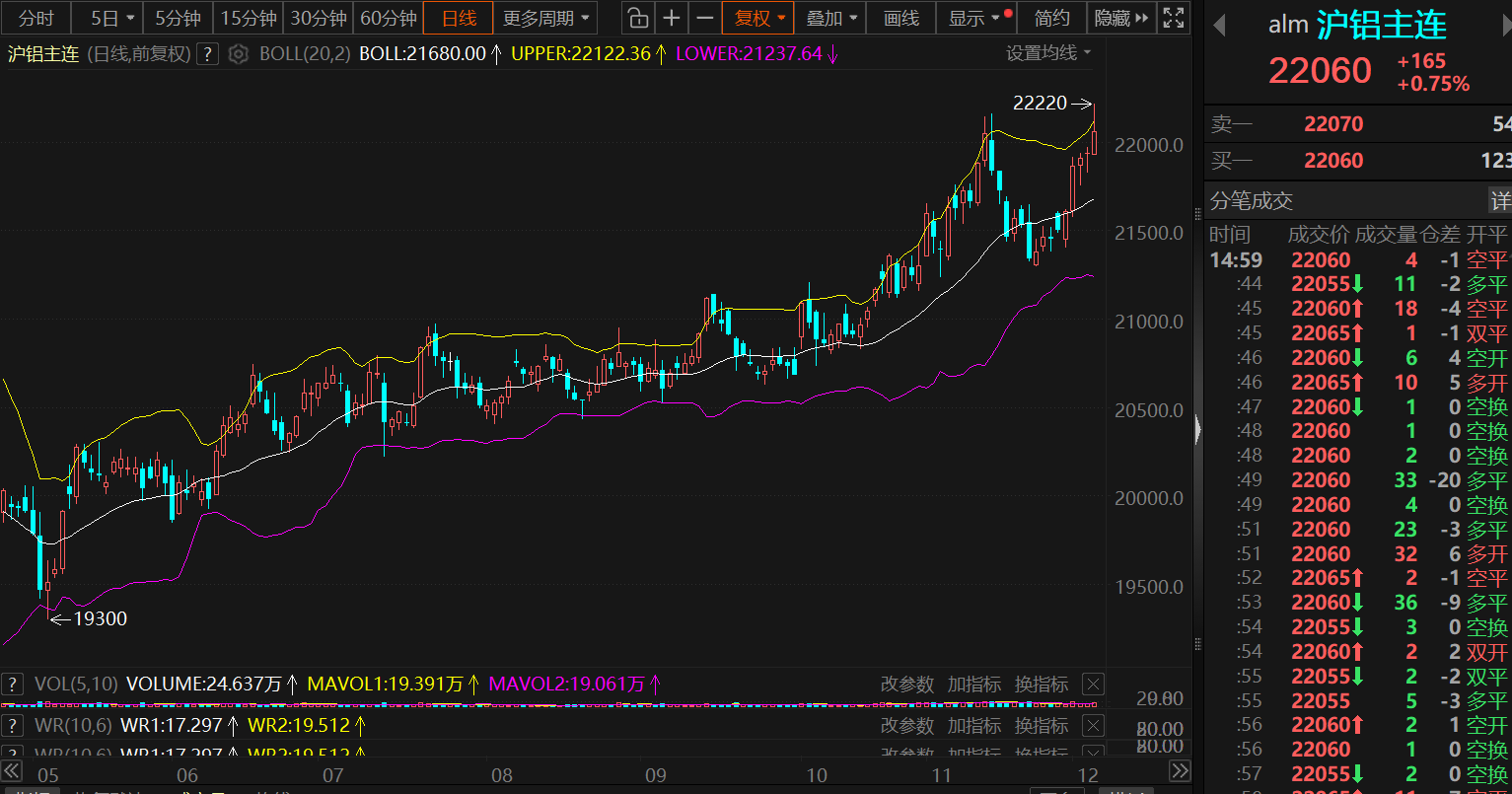Zoom in chart with the plus icon
The height and width of the screenshot is (794, 1512).
tap(672, 18)
